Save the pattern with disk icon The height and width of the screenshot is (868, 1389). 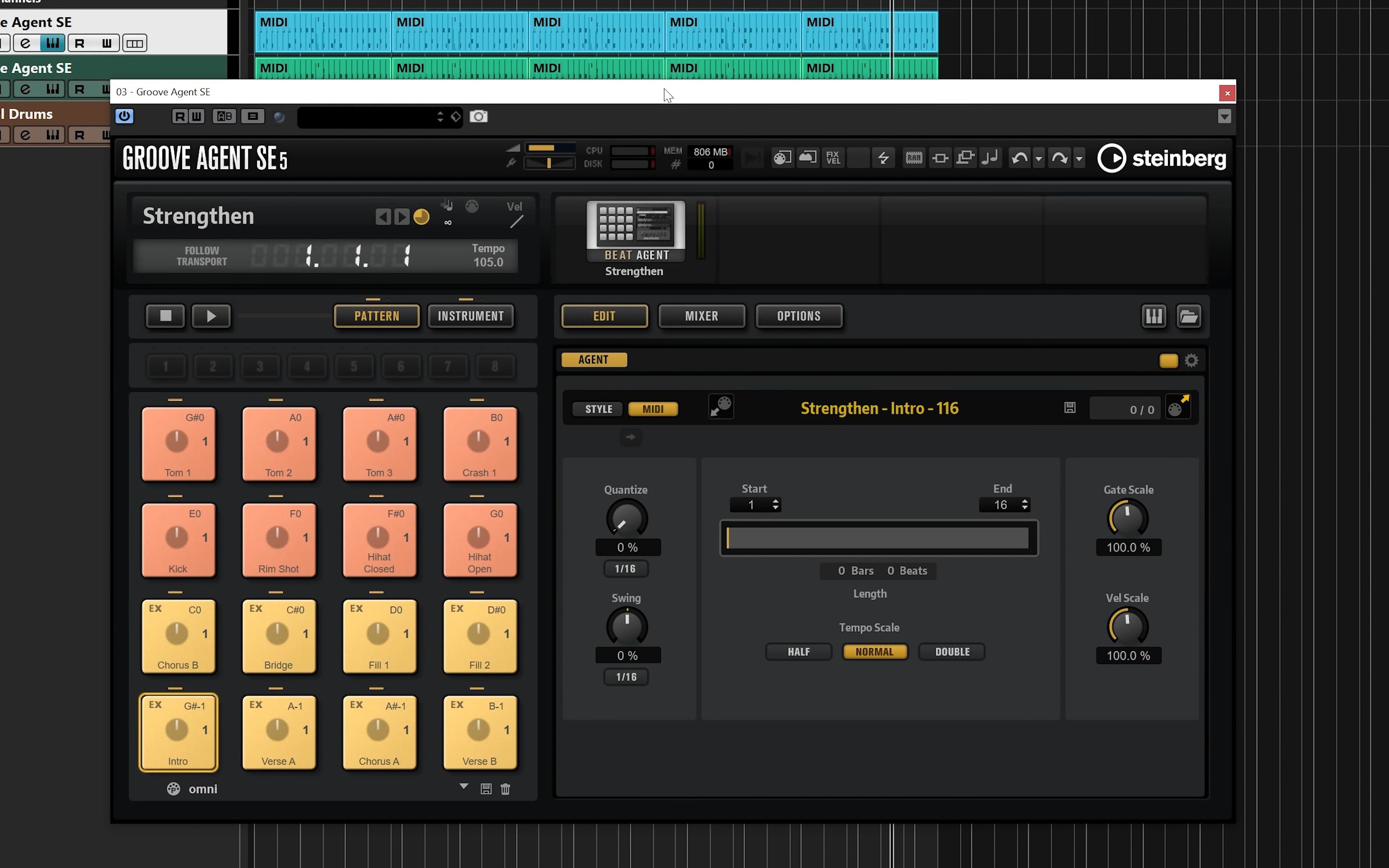click(x=1070, y=407)
